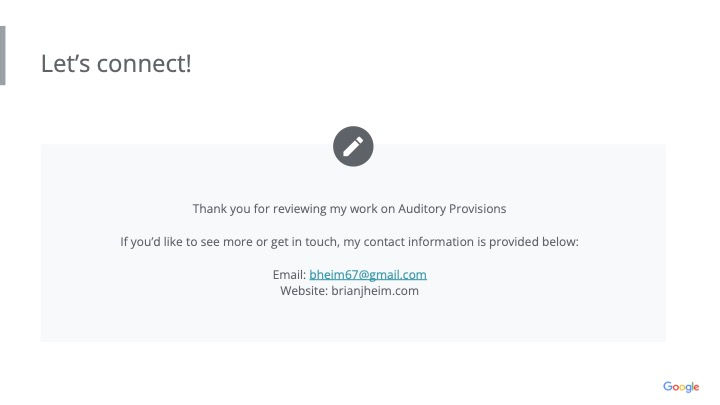Open the bheim67@gmail.com email link
Image resolution: width=720 pixels, height=405 pixels.
[x=368, y=275]
